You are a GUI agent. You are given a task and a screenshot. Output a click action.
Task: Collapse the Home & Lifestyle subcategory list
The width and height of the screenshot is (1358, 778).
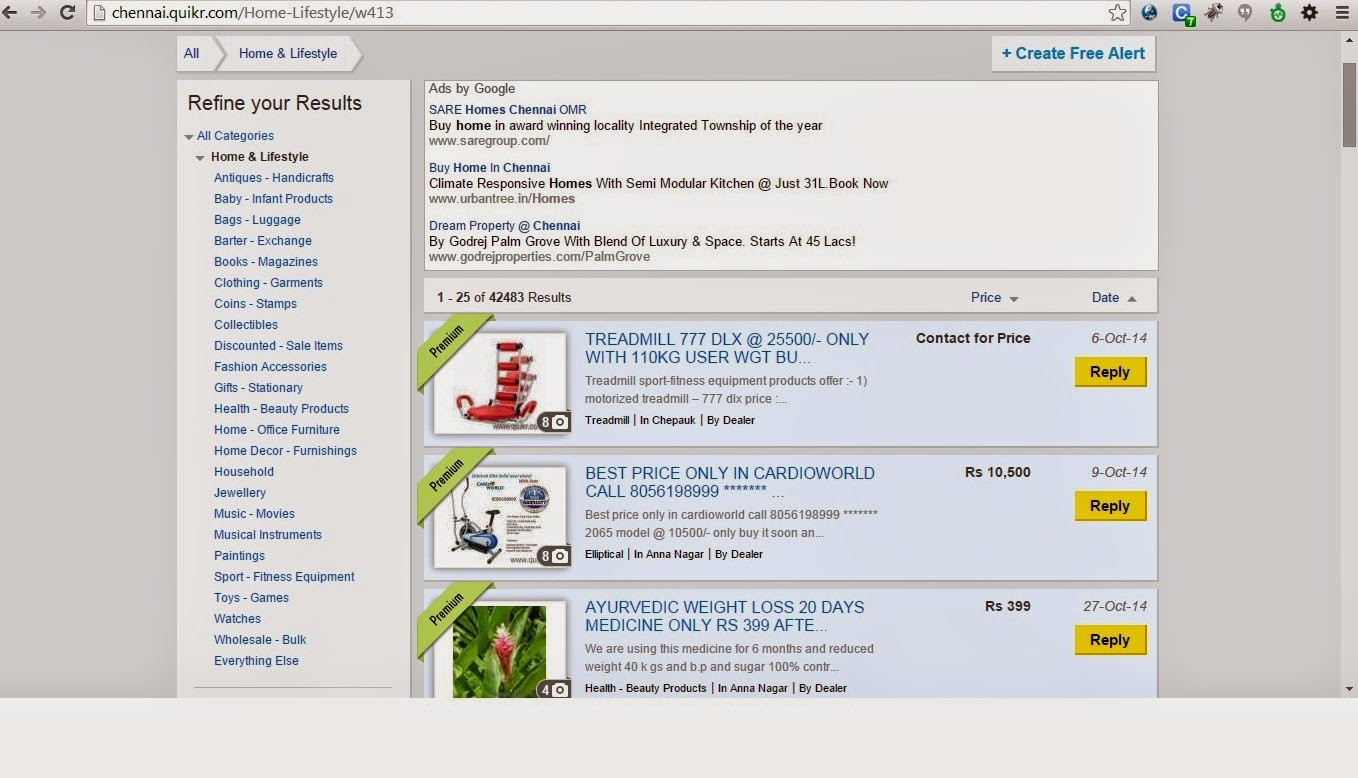(200, 157)
